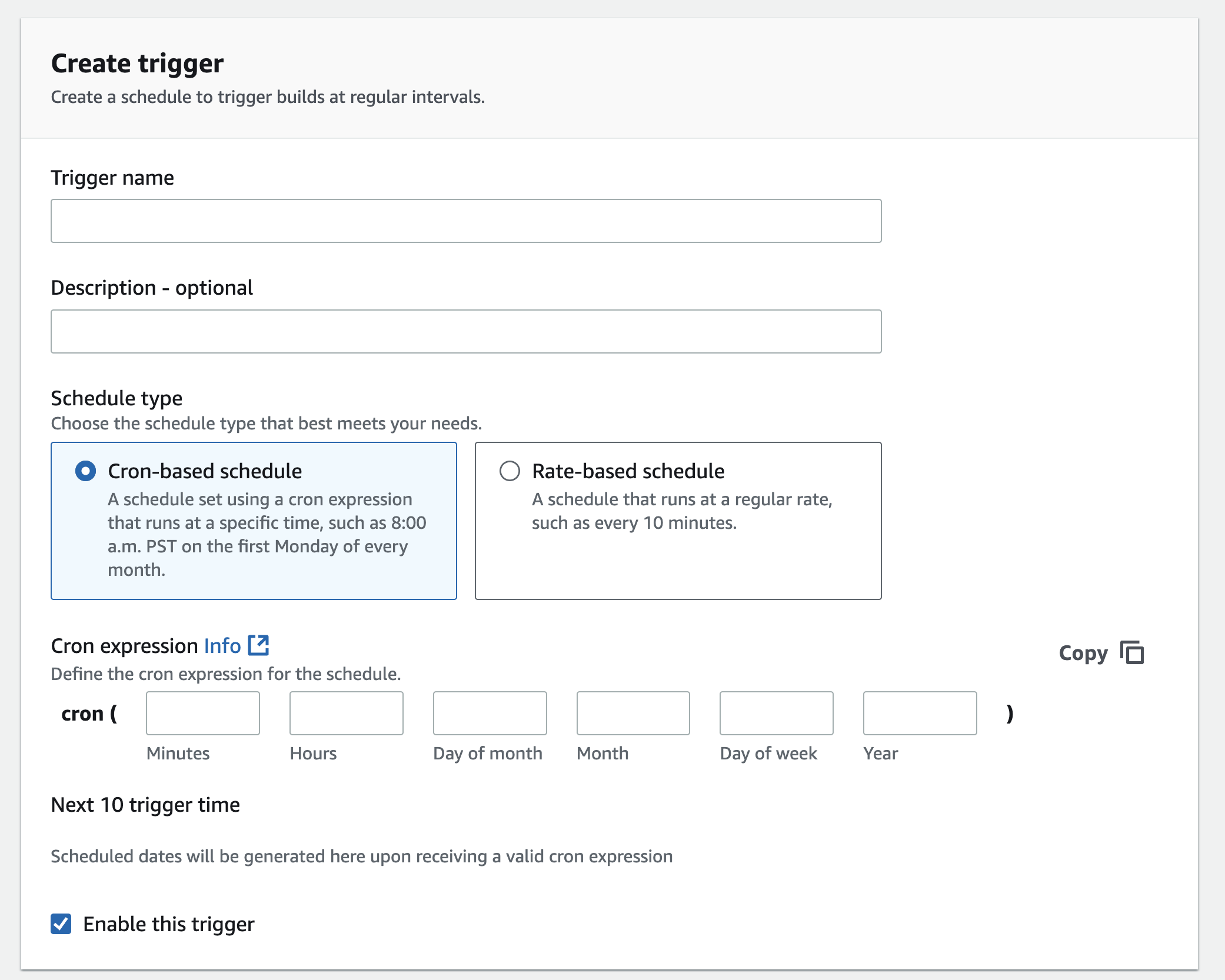Click the Year cron input box

click(920, 713)
